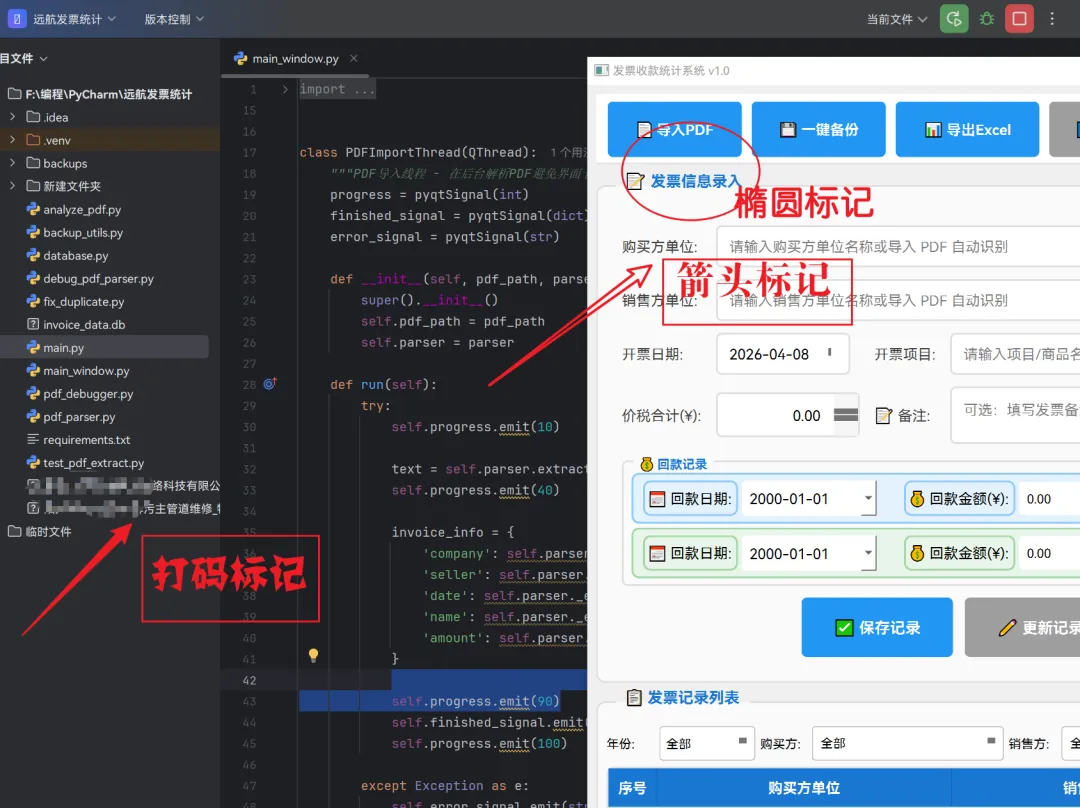Click the 价税合计 stepper arrows
The width and height of the screenshot is (1080, 808).
tap(846, 415)
